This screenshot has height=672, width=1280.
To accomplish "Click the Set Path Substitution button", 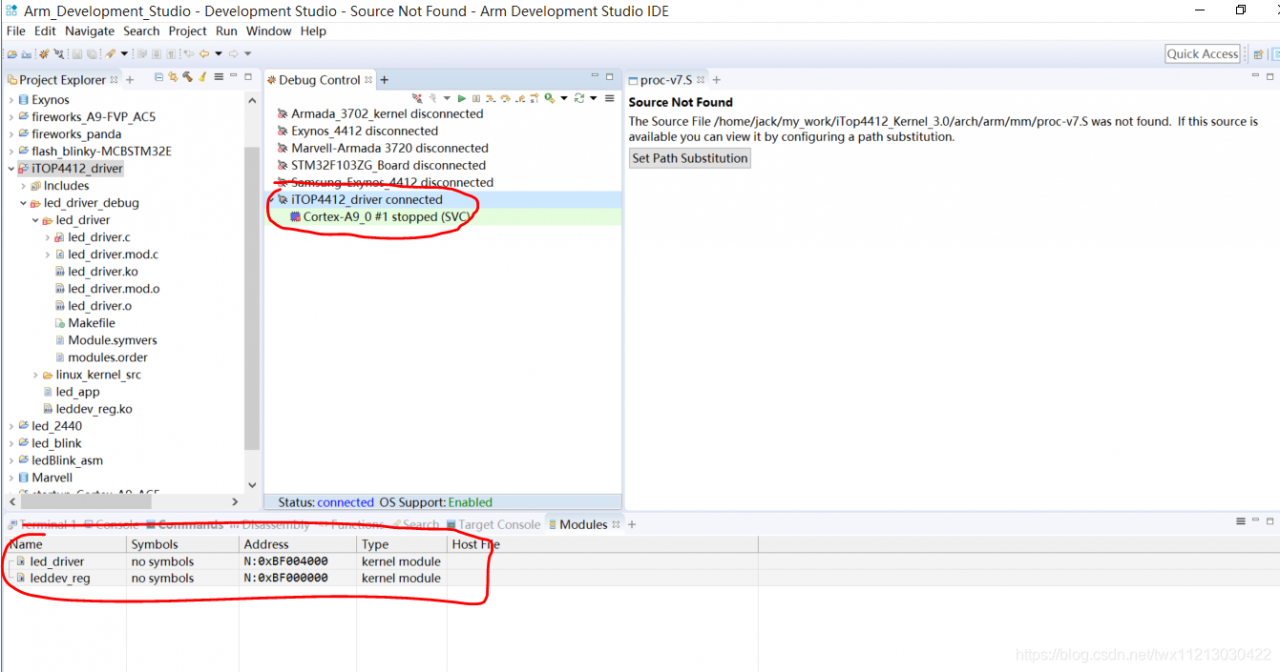I will pyautogui.click(x=690, y=158).
